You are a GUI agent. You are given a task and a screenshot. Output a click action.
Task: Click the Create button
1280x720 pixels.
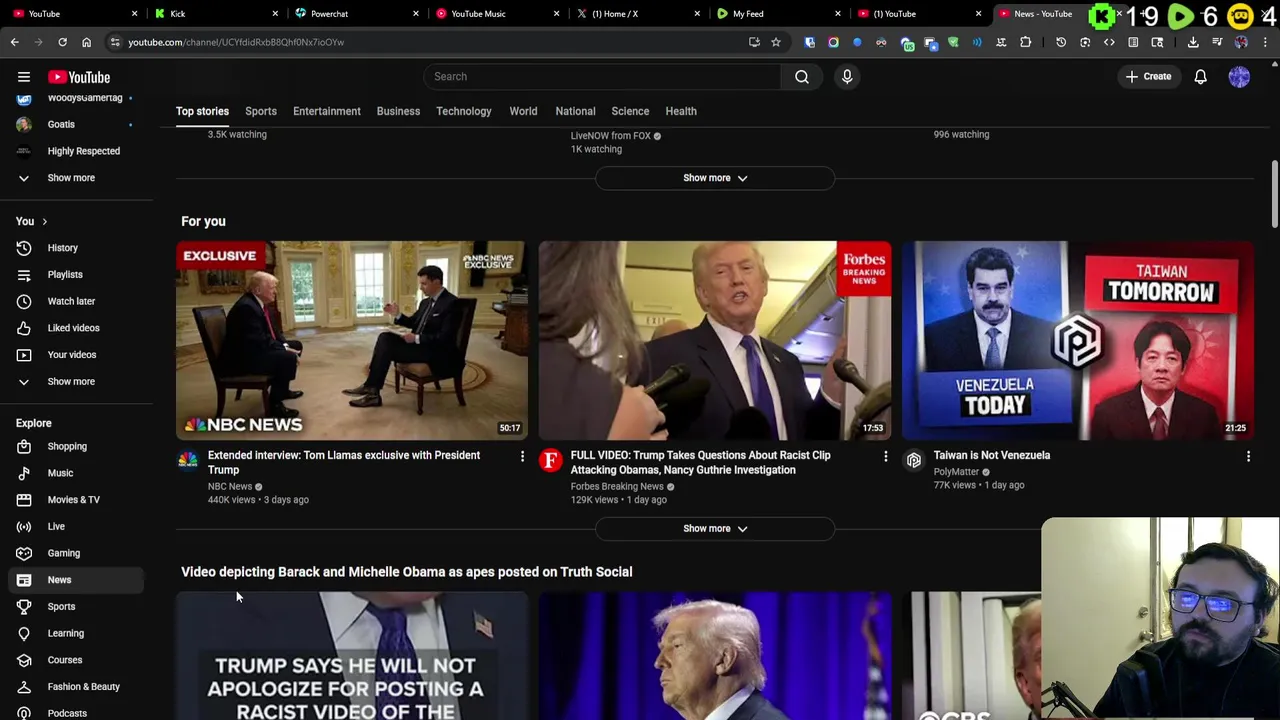click(1147, 76)
